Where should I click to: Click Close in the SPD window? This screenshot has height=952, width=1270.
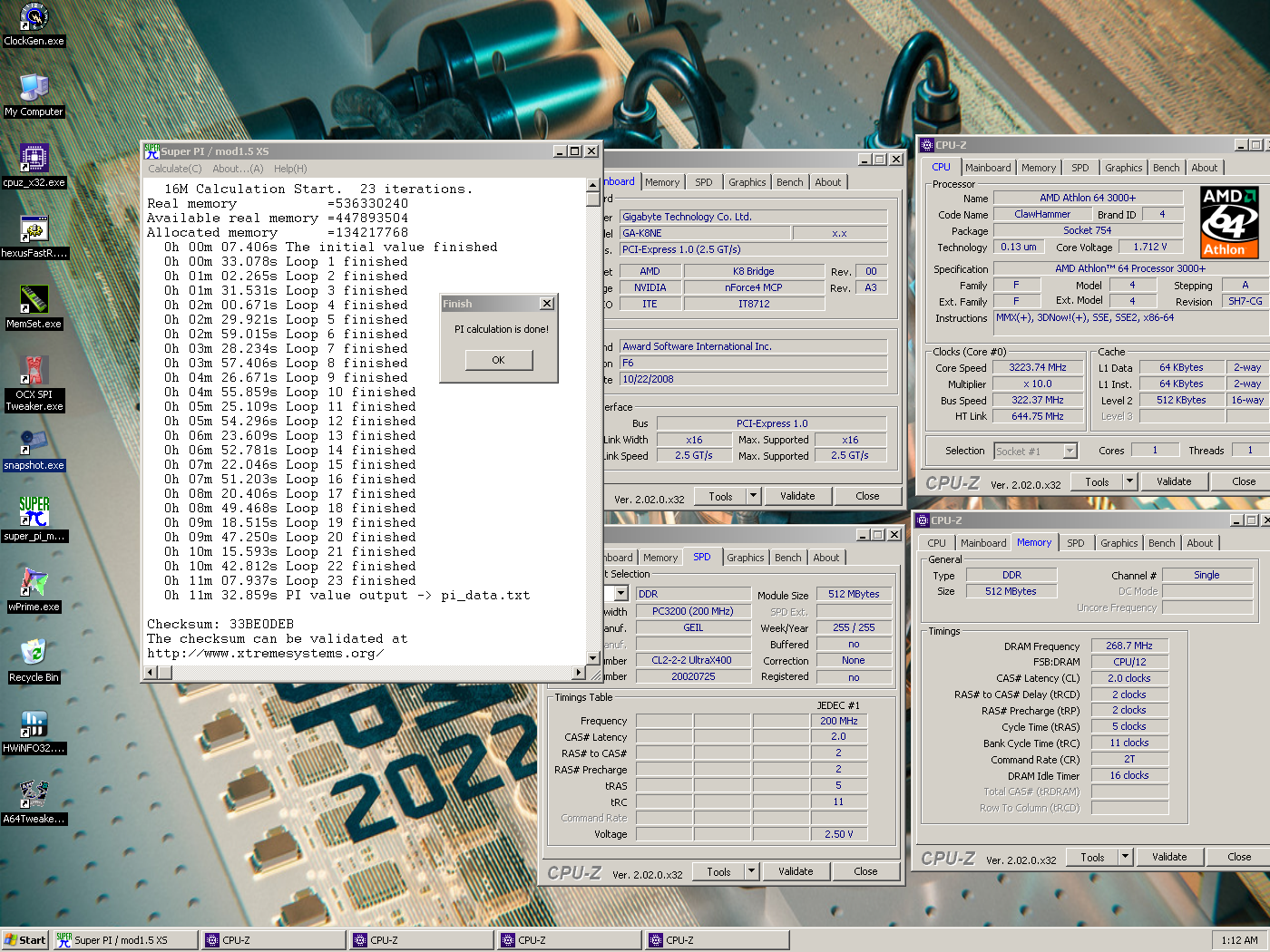[x=865, y=871]
